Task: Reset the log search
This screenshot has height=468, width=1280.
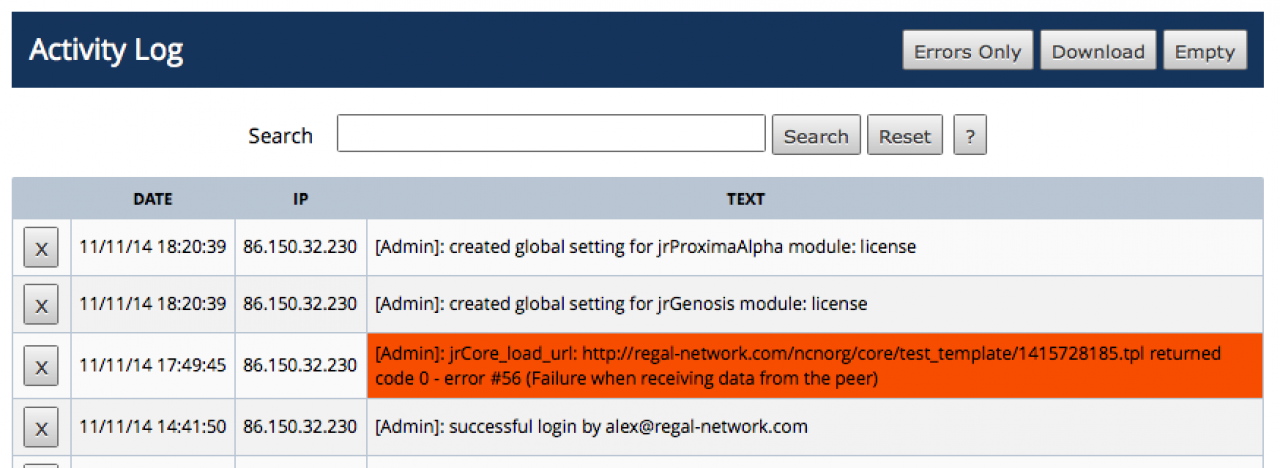Action: 905,137
